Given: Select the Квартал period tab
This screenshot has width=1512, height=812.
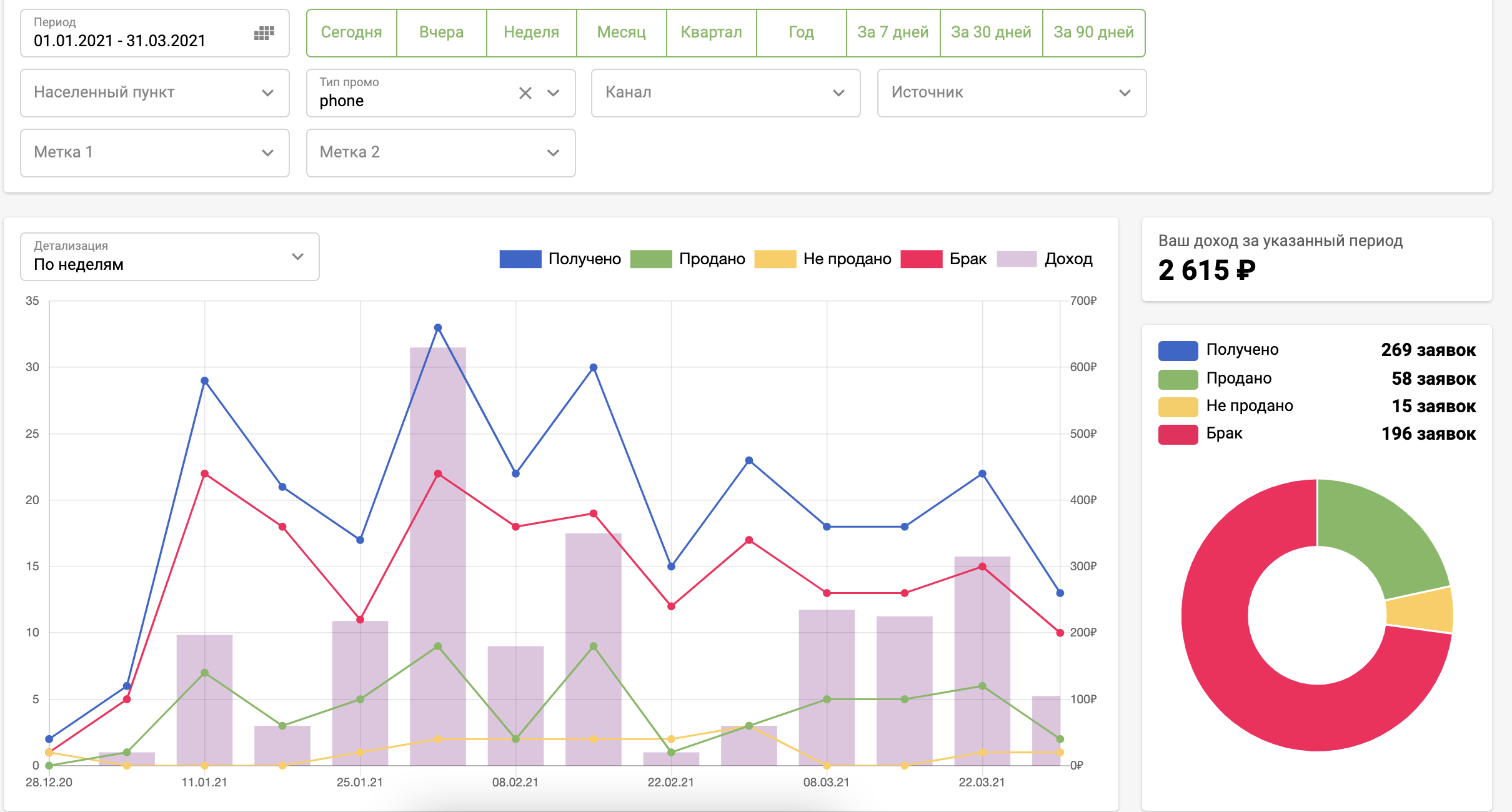Looking at the screenshot, I should click(711, 32).
